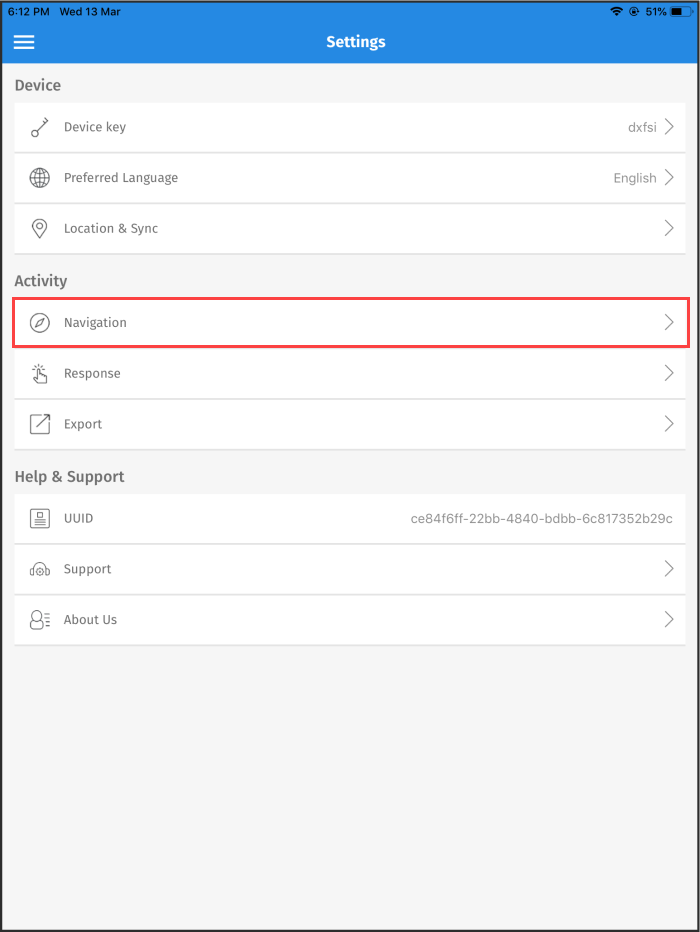Open the Preferred Language chevron
Viewport: 700px width, 932px height.
point(668,177)
